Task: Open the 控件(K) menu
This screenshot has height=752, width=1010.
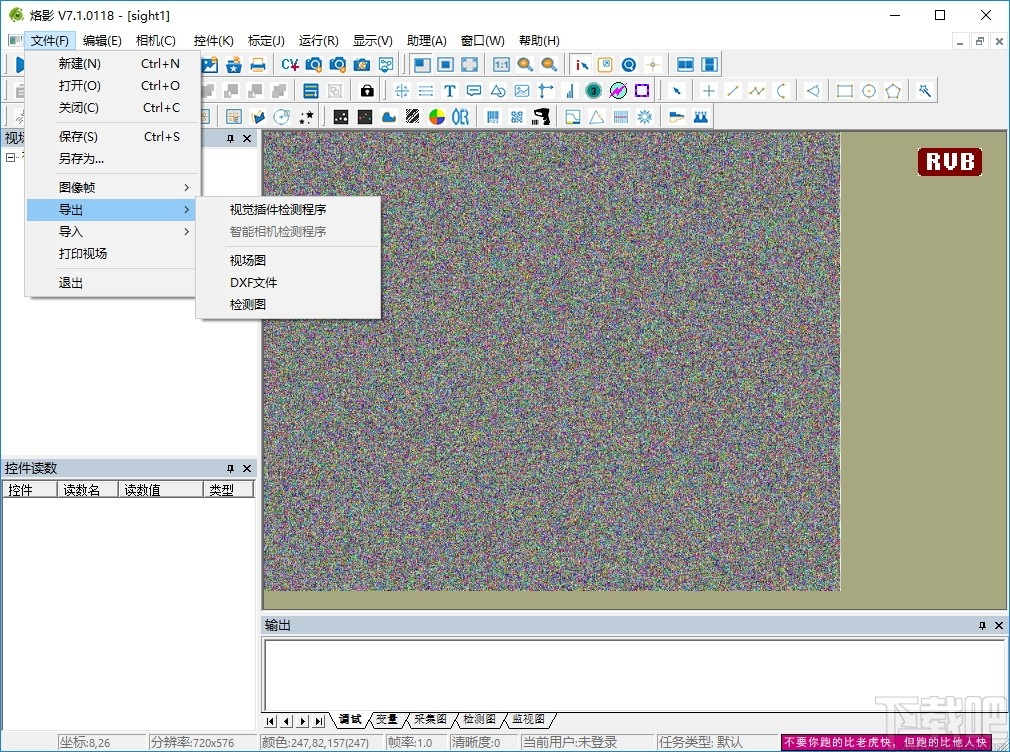Action: coord(214,41)
